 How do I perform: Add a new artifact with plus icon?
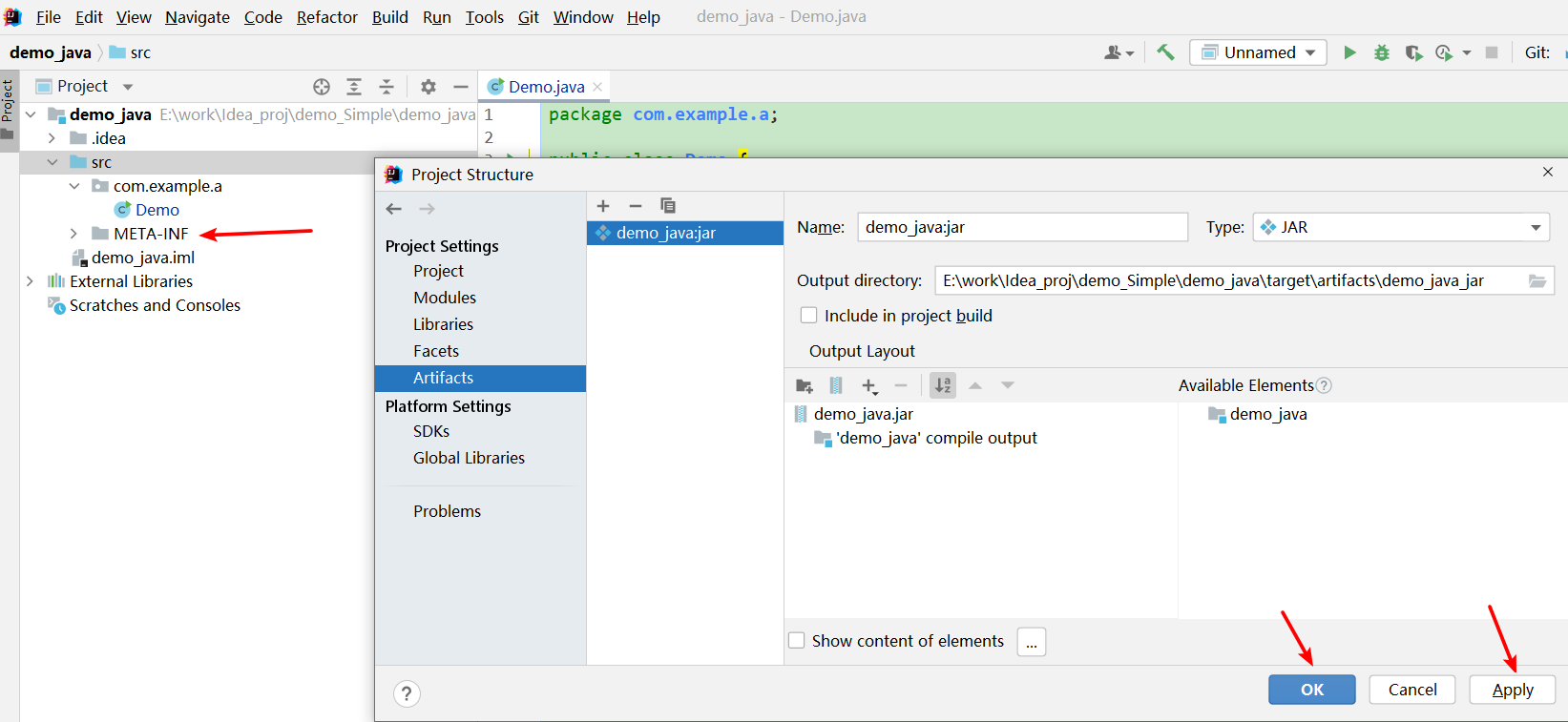click(x=603, y=206)
